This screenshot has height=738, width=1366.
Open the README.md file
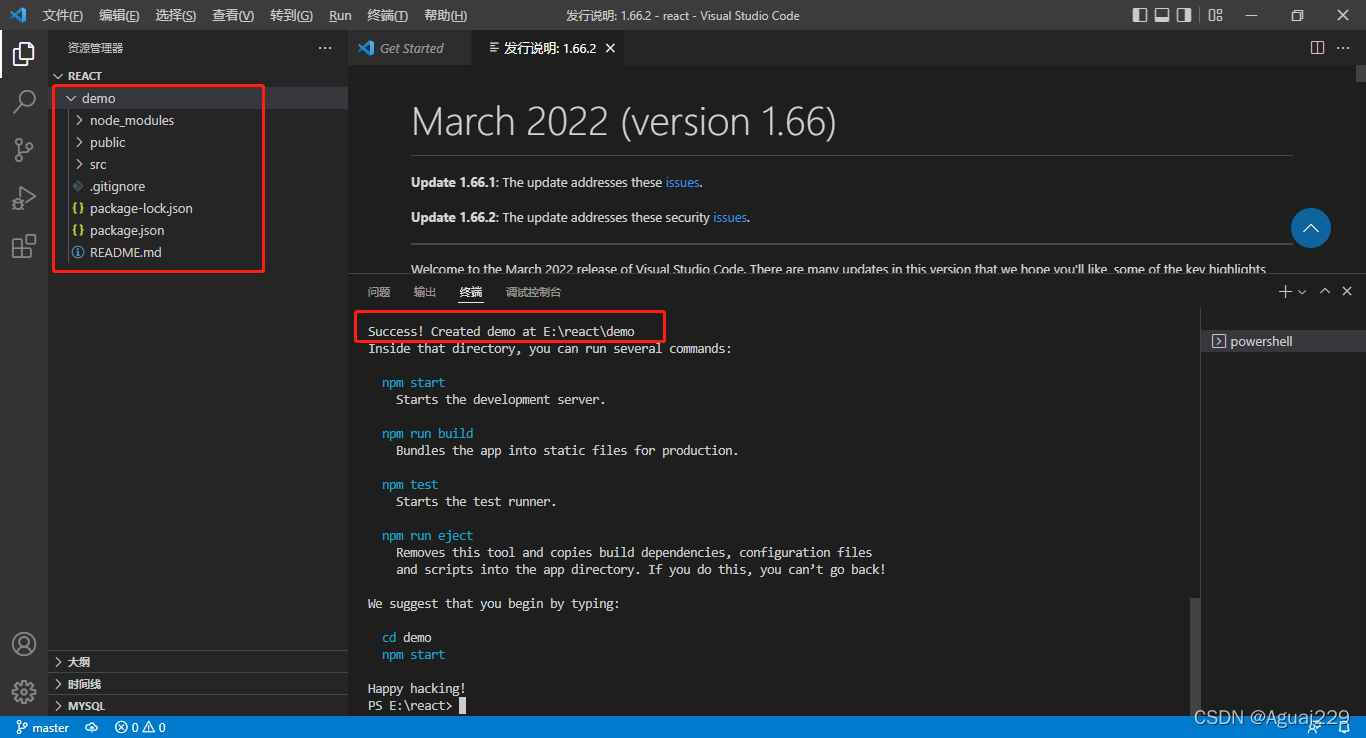[198, 252]
